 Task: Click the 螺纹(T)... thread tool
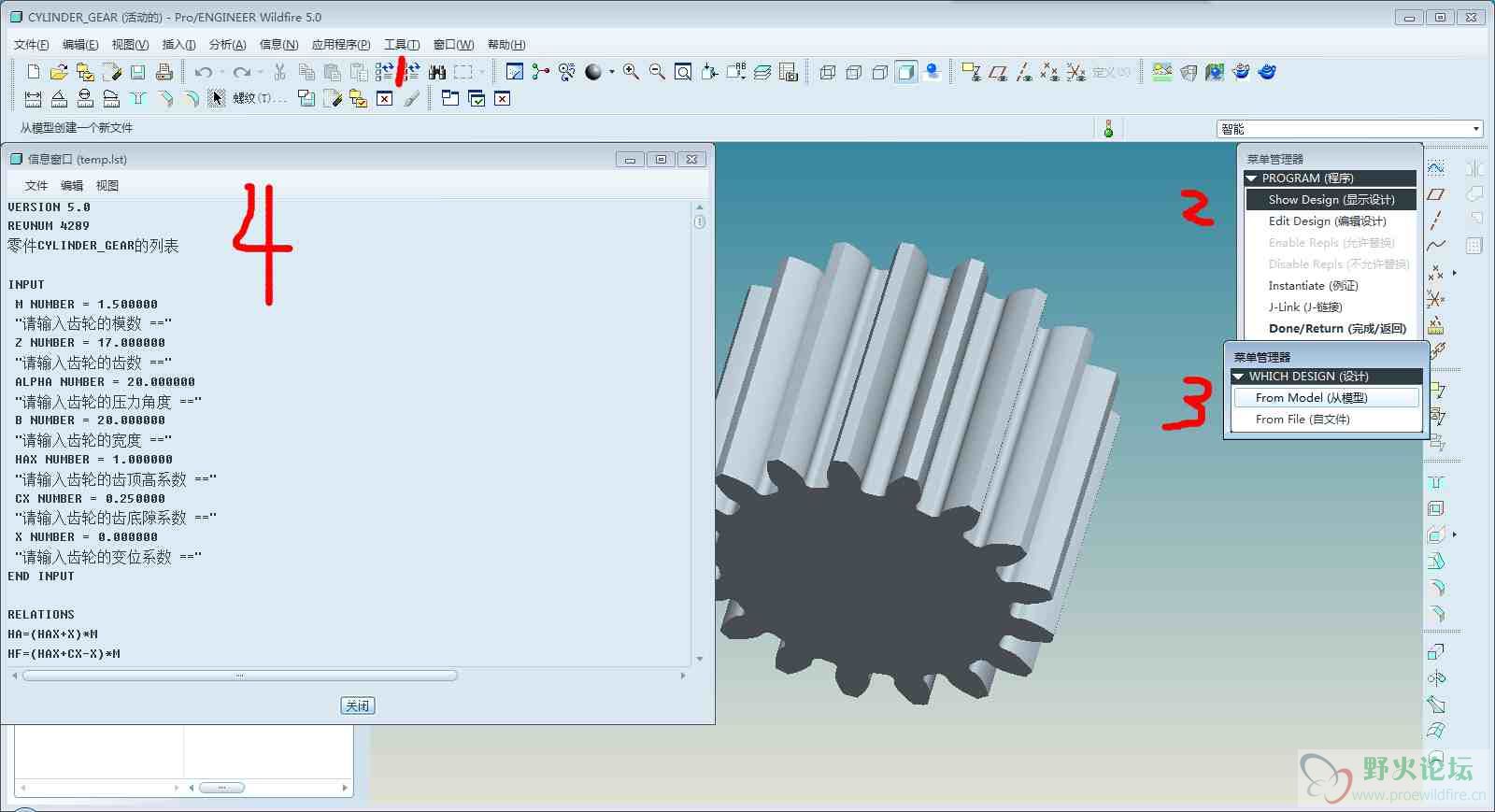tap(259, 98)
